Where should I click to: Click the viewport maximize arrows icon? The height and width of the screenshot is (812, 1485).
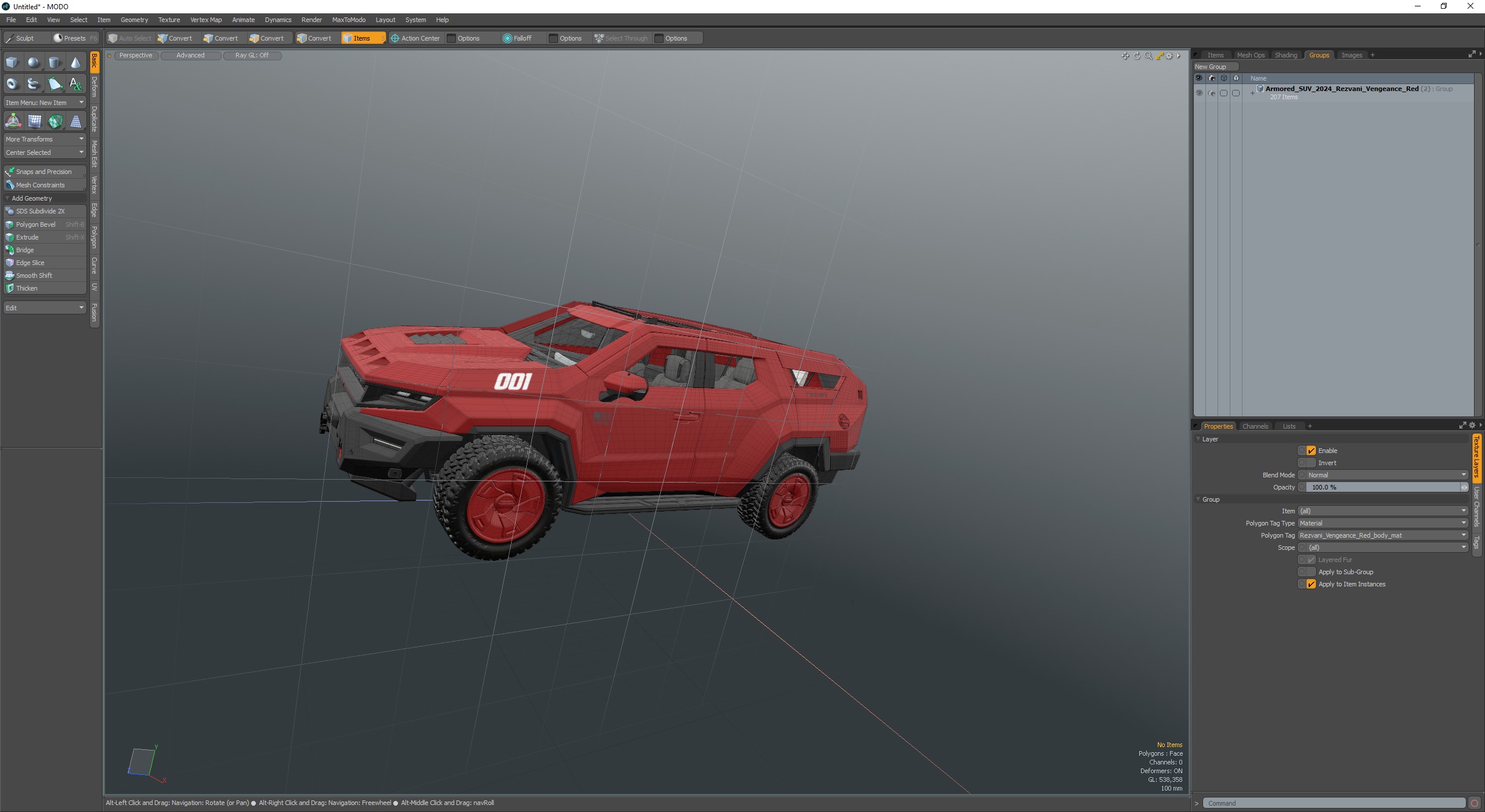click(x=1159, y=56)
